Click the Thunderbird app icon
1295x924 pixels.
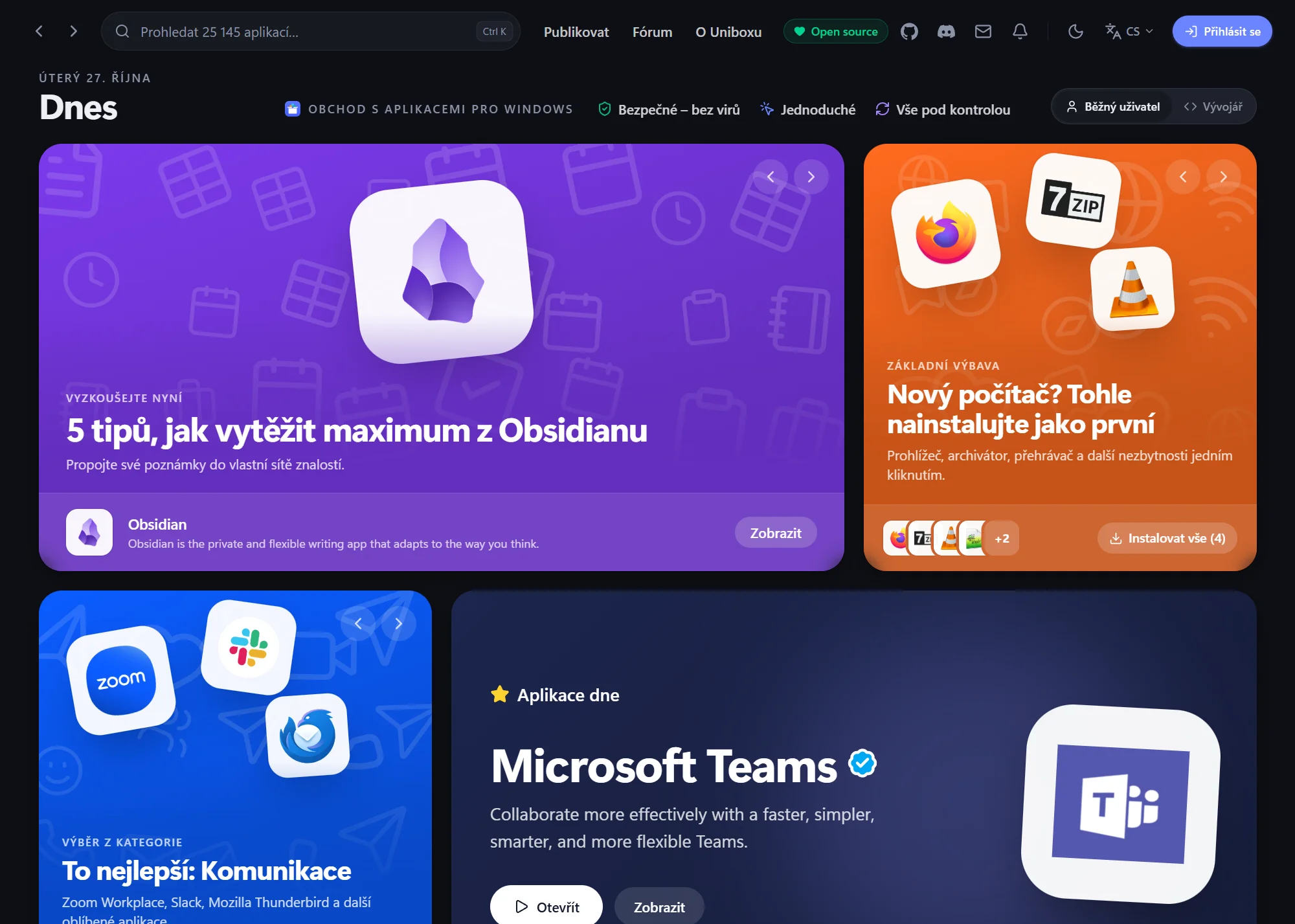[308, 736]
